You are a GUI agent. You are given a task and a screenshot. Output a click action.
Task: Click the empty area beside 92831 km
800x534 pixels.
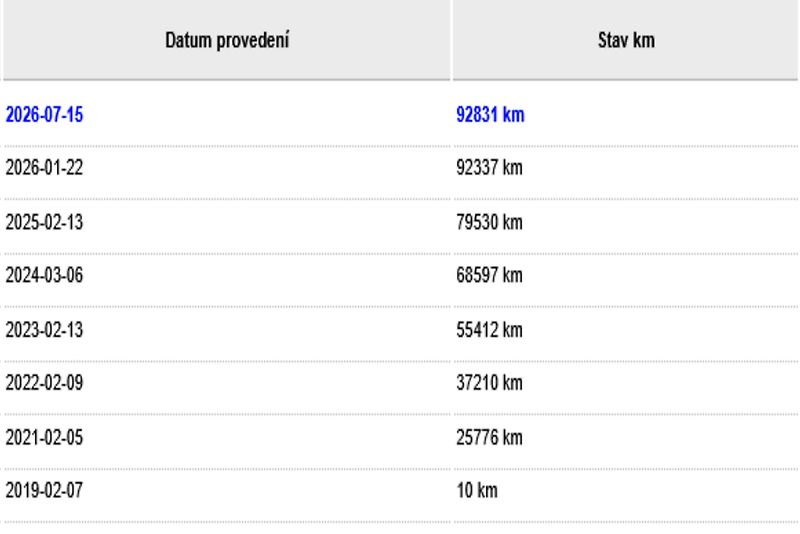[661, 115]
